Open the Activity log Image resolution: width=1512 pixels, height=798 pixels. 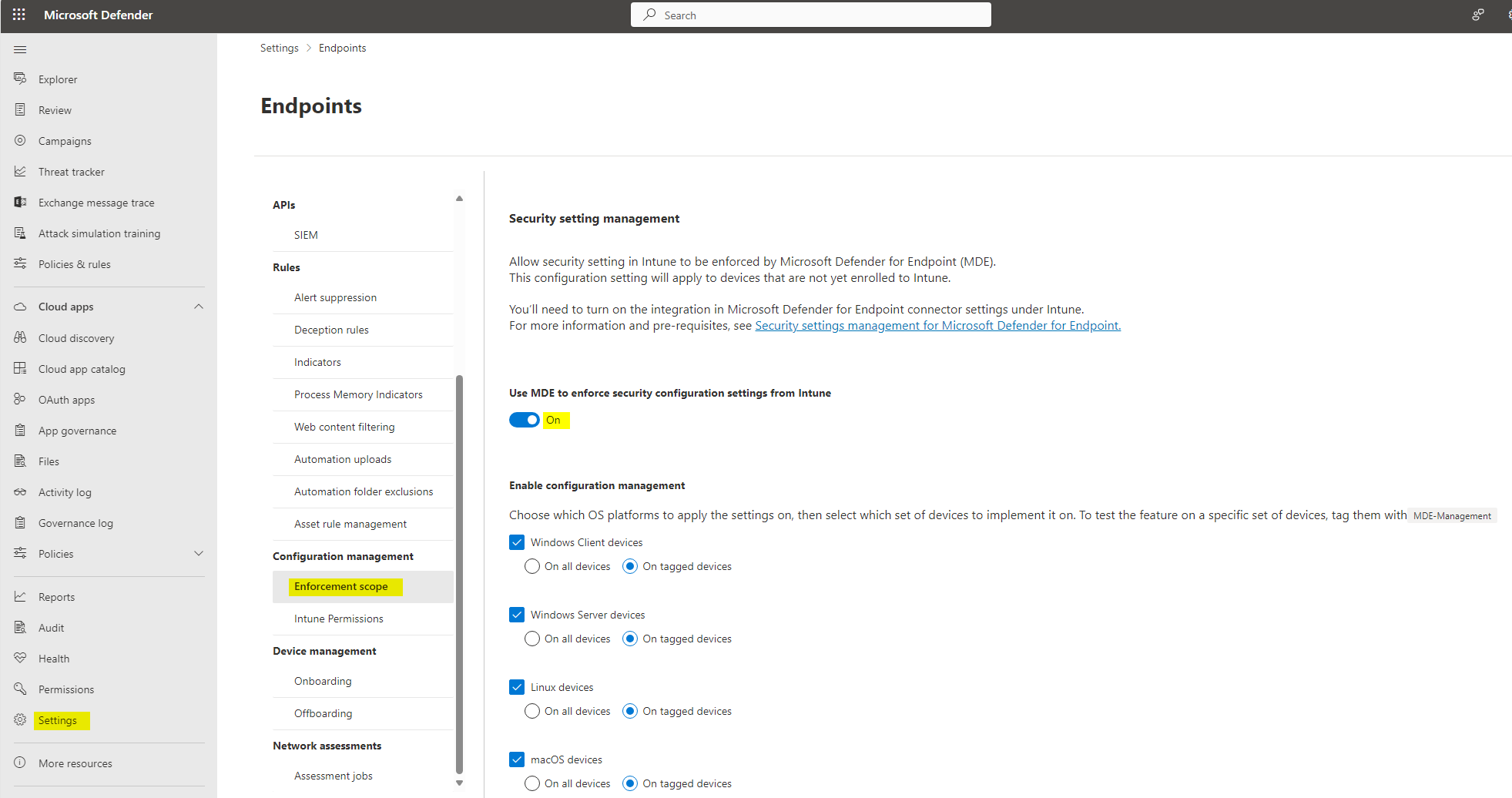[x=64, y=491]
